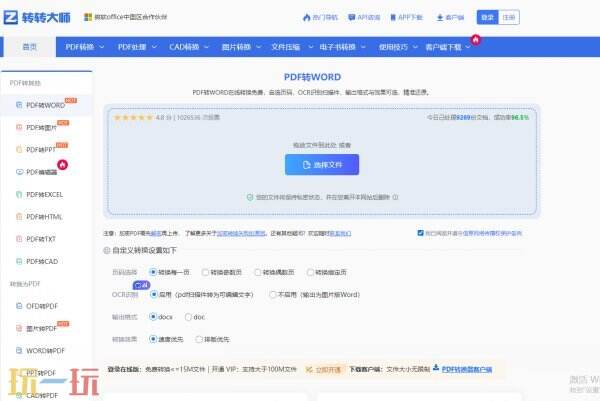This screenshot has height=401, width=600.
Task: Click the PDF编辑器 sidebar eye icon
Action: [20, 172]
